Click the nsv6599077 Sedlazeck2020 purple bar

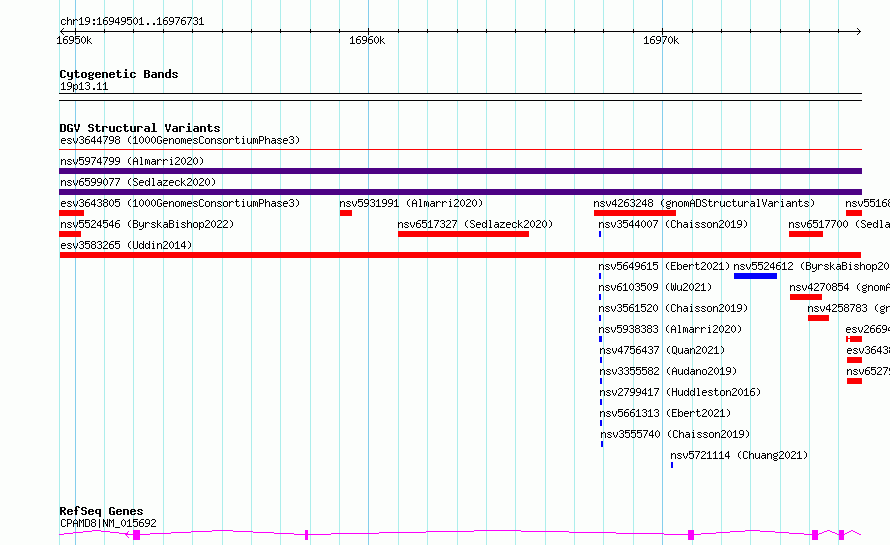(460, 192)
